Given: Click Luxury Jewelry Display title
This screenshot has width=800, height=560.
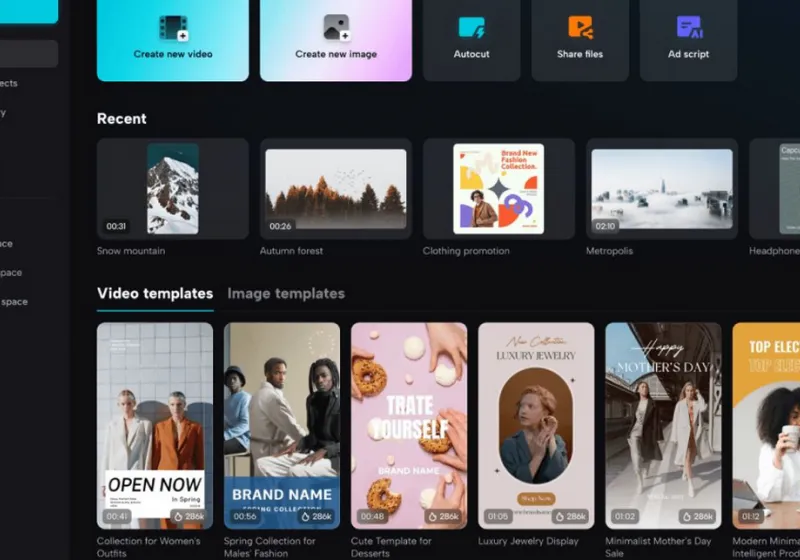Looking at the screenshot, I should tap(529, 541).
